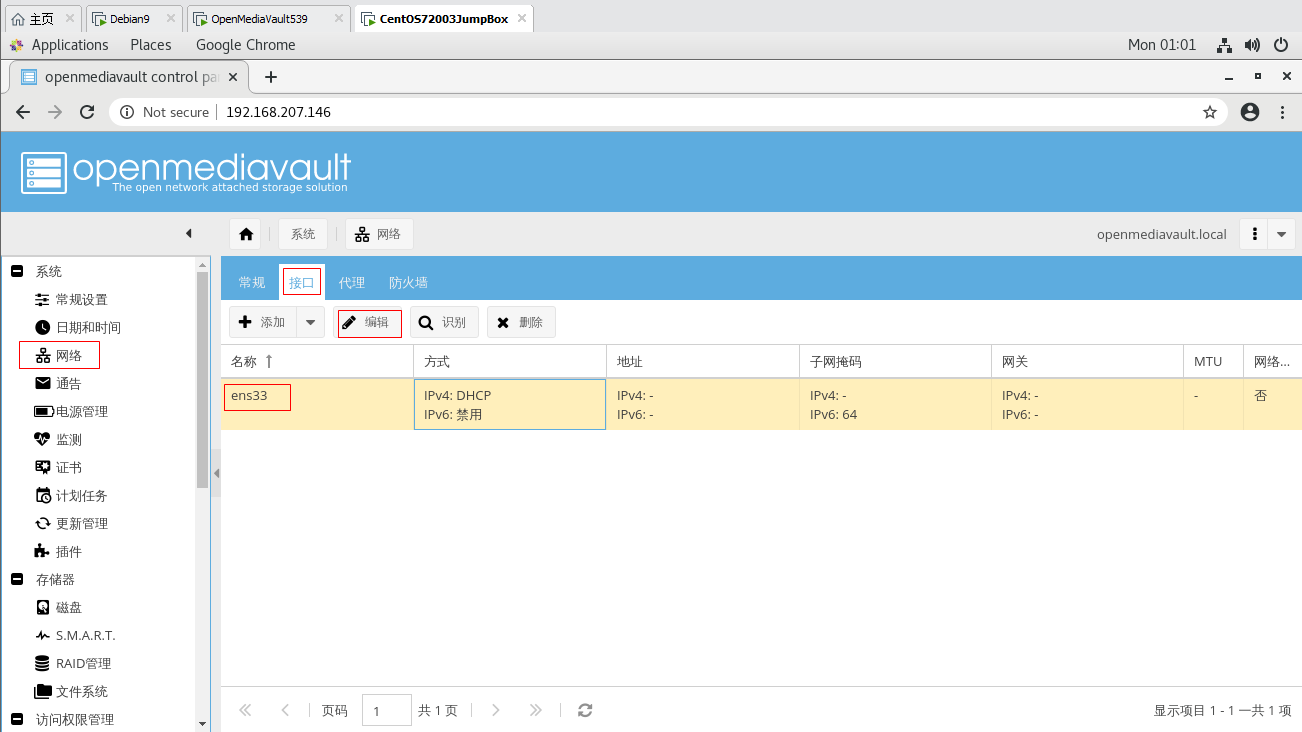Collapse the 系统 tree section
Screen dimensions: 1302x732
[x=16, y=271]
